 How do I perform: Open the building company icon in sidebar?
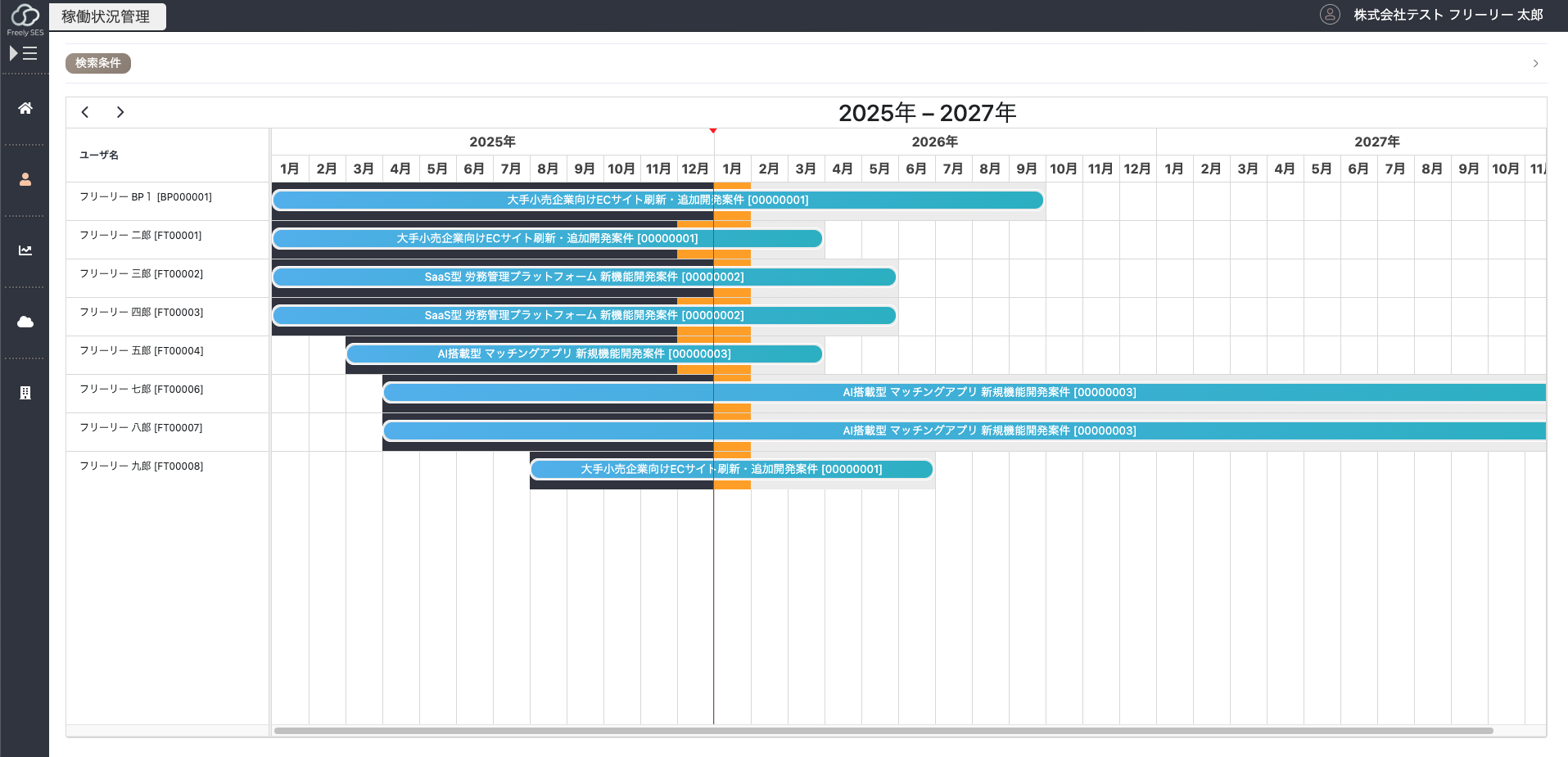click(25, 393)
